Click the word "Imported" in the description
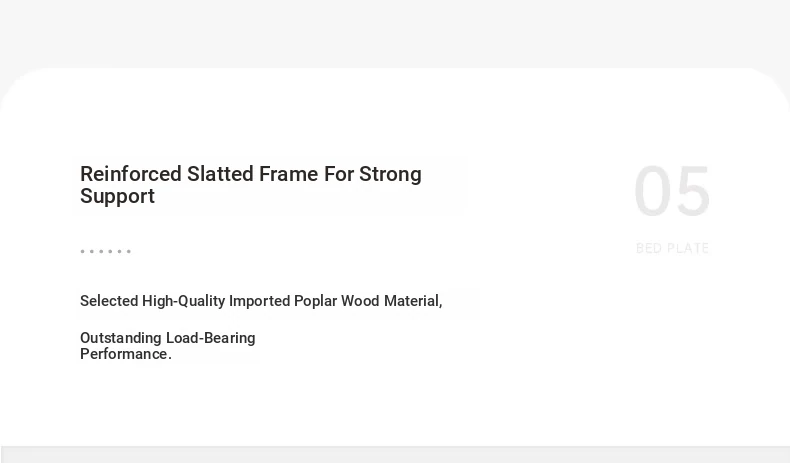The image size is (790, 463). [259, 301]
